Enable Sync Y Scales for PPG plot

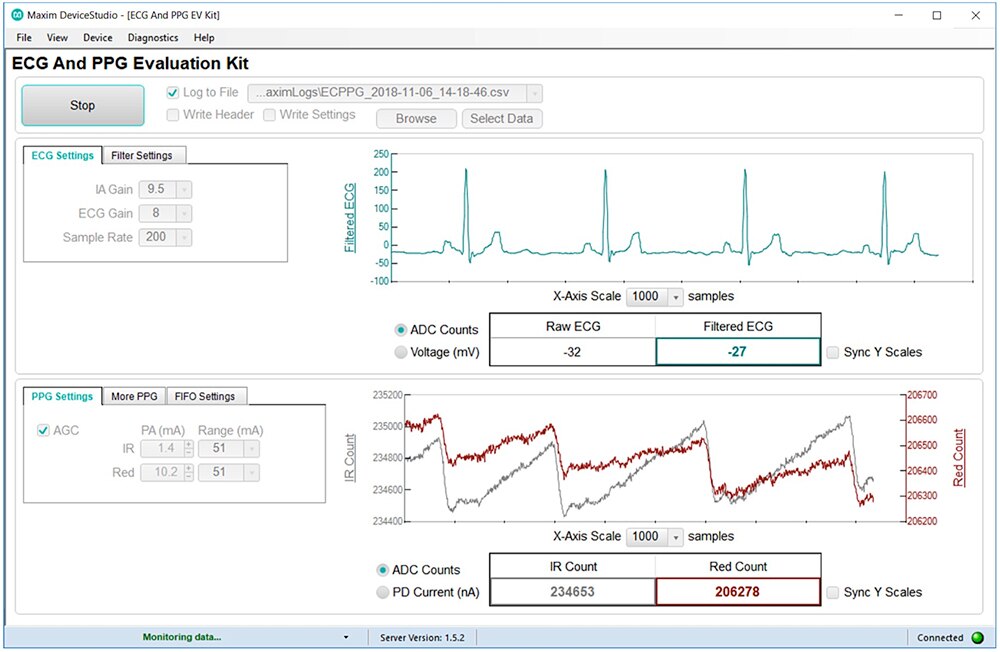click(833, 593)
